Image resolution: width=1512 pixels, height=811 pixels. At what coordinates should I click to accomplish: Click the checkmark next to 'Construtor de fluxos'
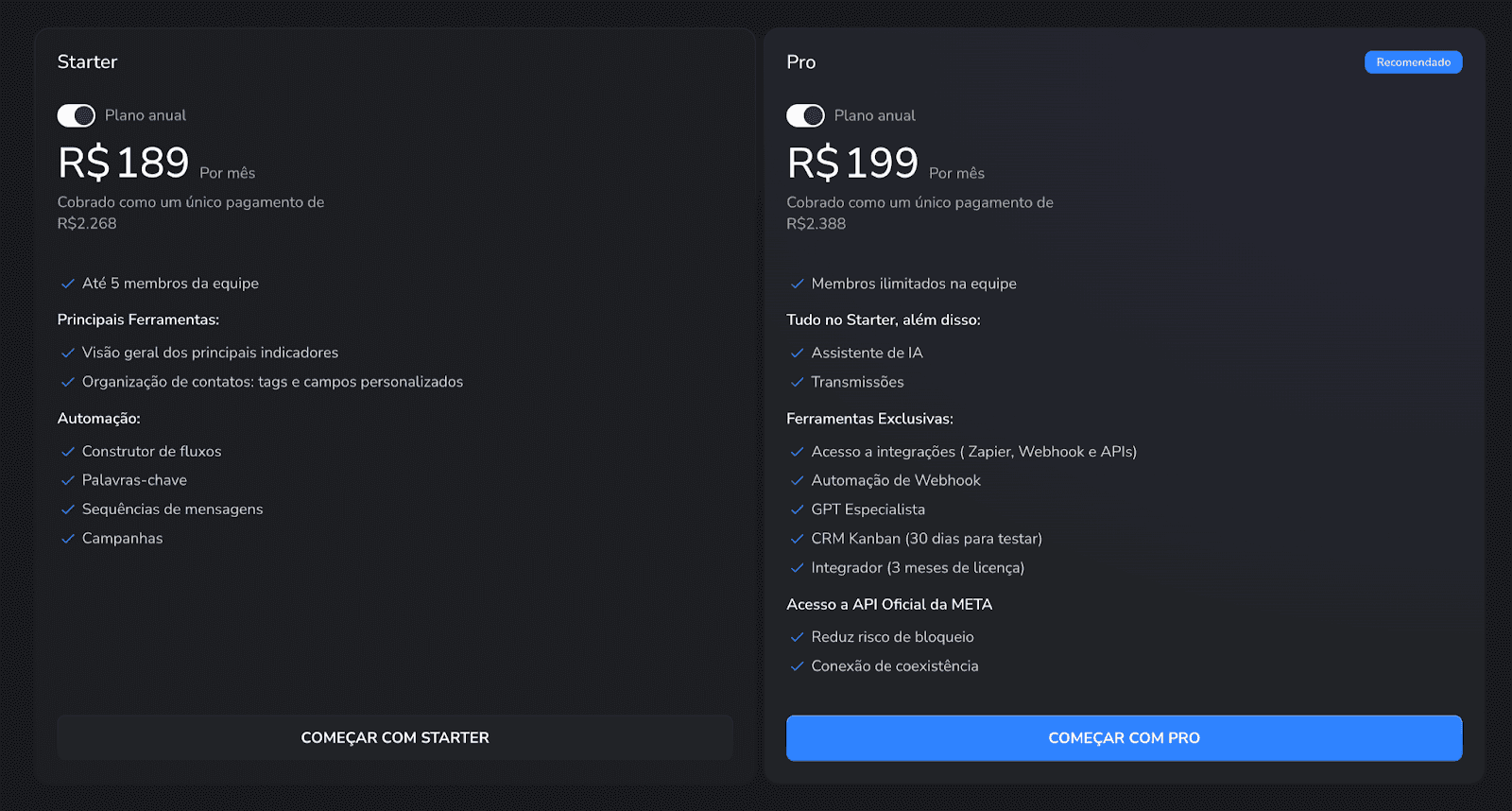point(67,451)
